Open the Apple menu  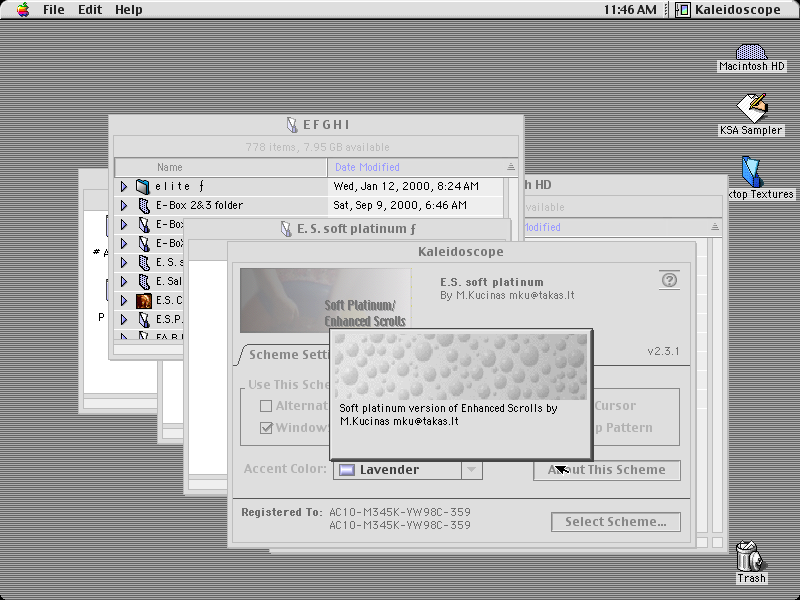click(x=23, y=10)
